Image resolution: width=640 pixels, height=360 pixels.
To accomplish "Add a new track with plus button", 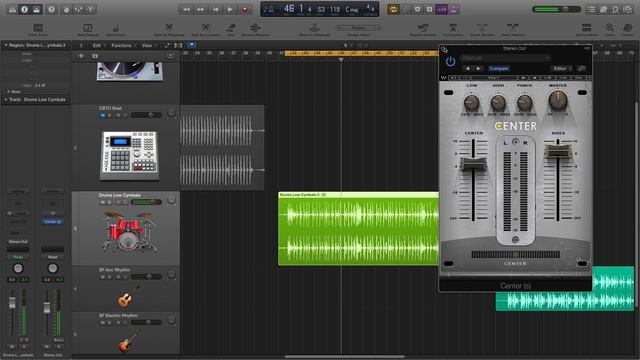I will (x=81, y=56).
